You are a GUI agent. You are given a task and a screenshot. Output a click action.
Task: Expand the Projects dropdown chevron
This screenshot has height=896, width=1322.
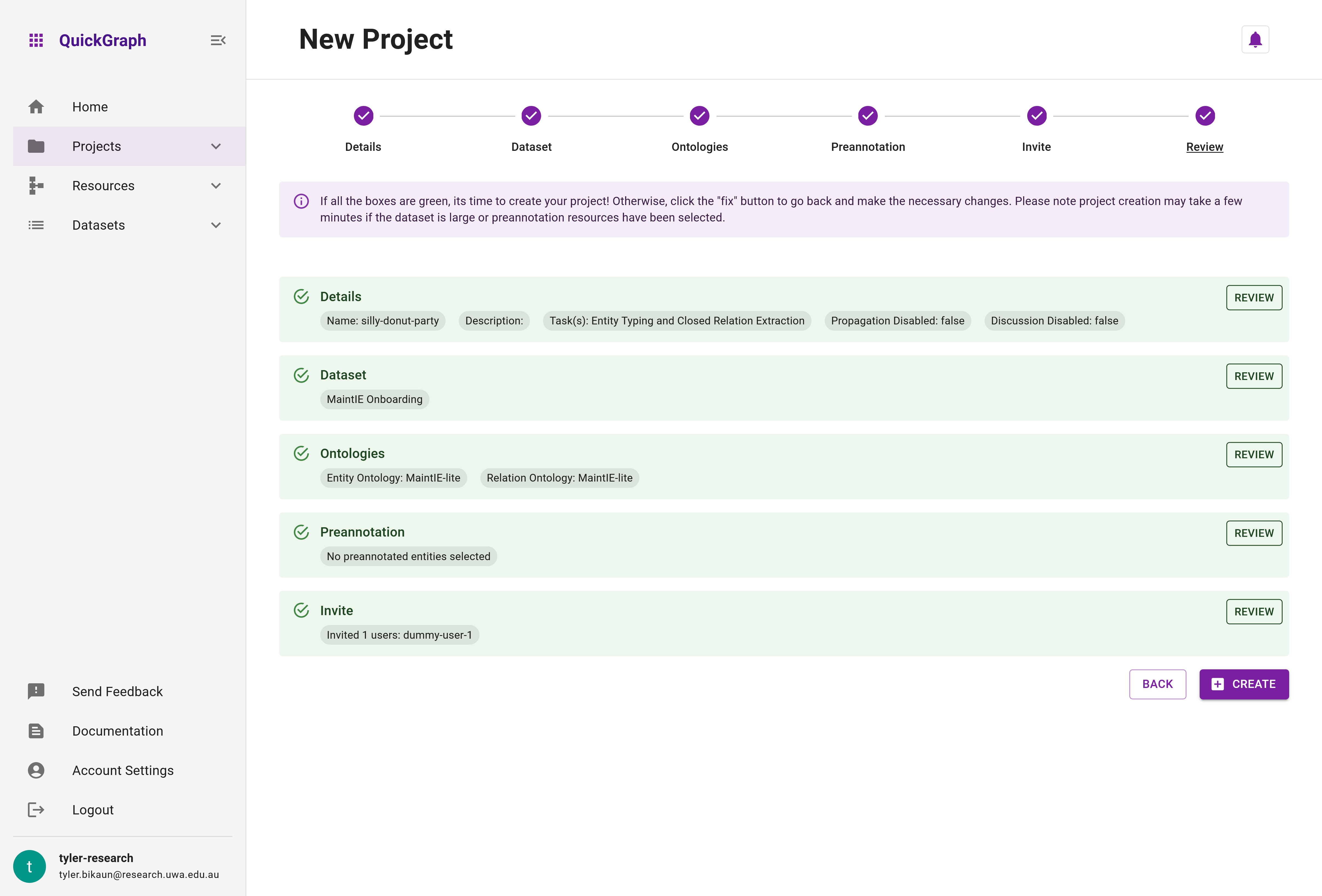tap(215, 146)
